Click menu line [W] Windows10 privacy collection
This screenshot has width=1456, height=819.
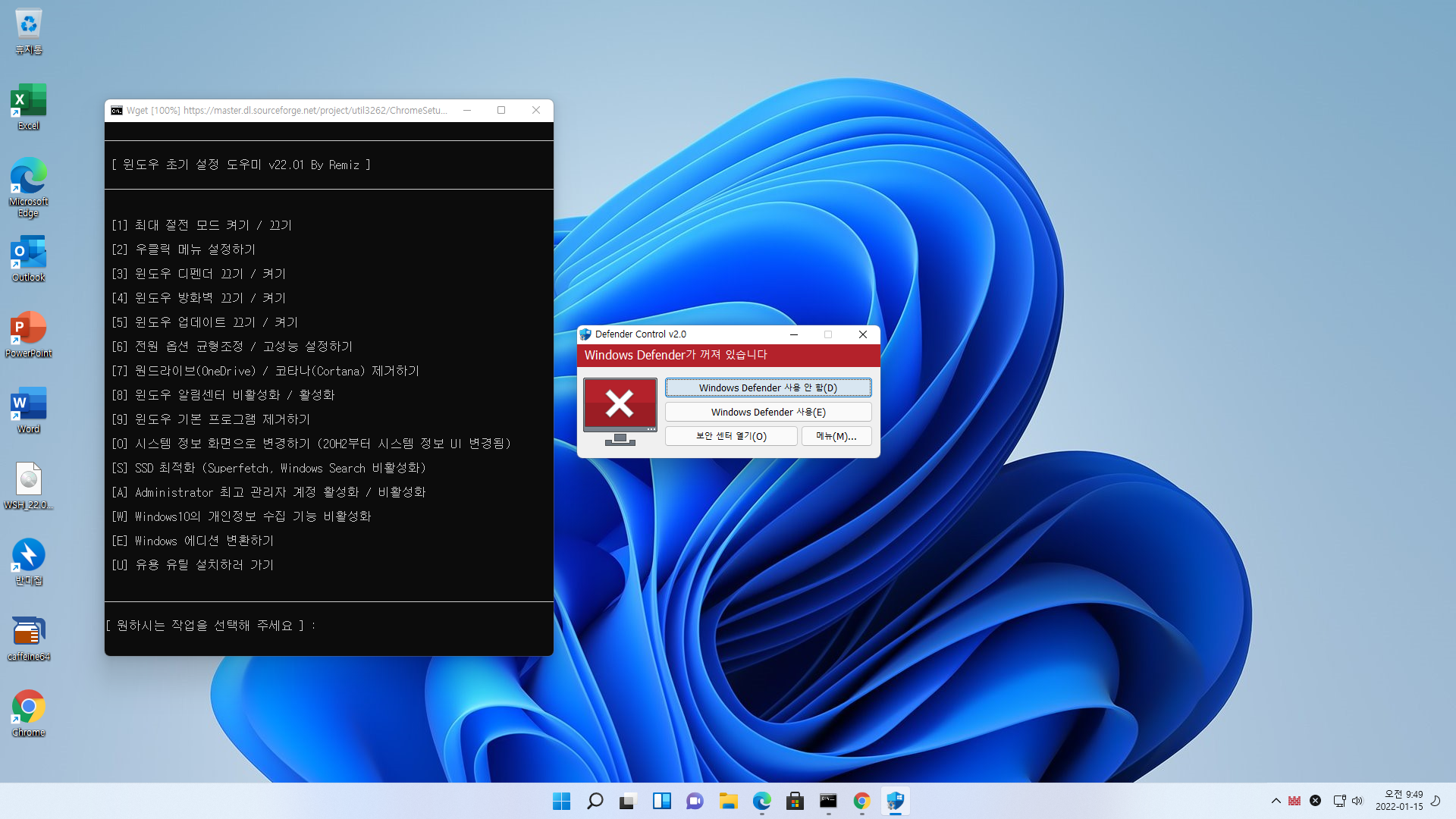241,516
